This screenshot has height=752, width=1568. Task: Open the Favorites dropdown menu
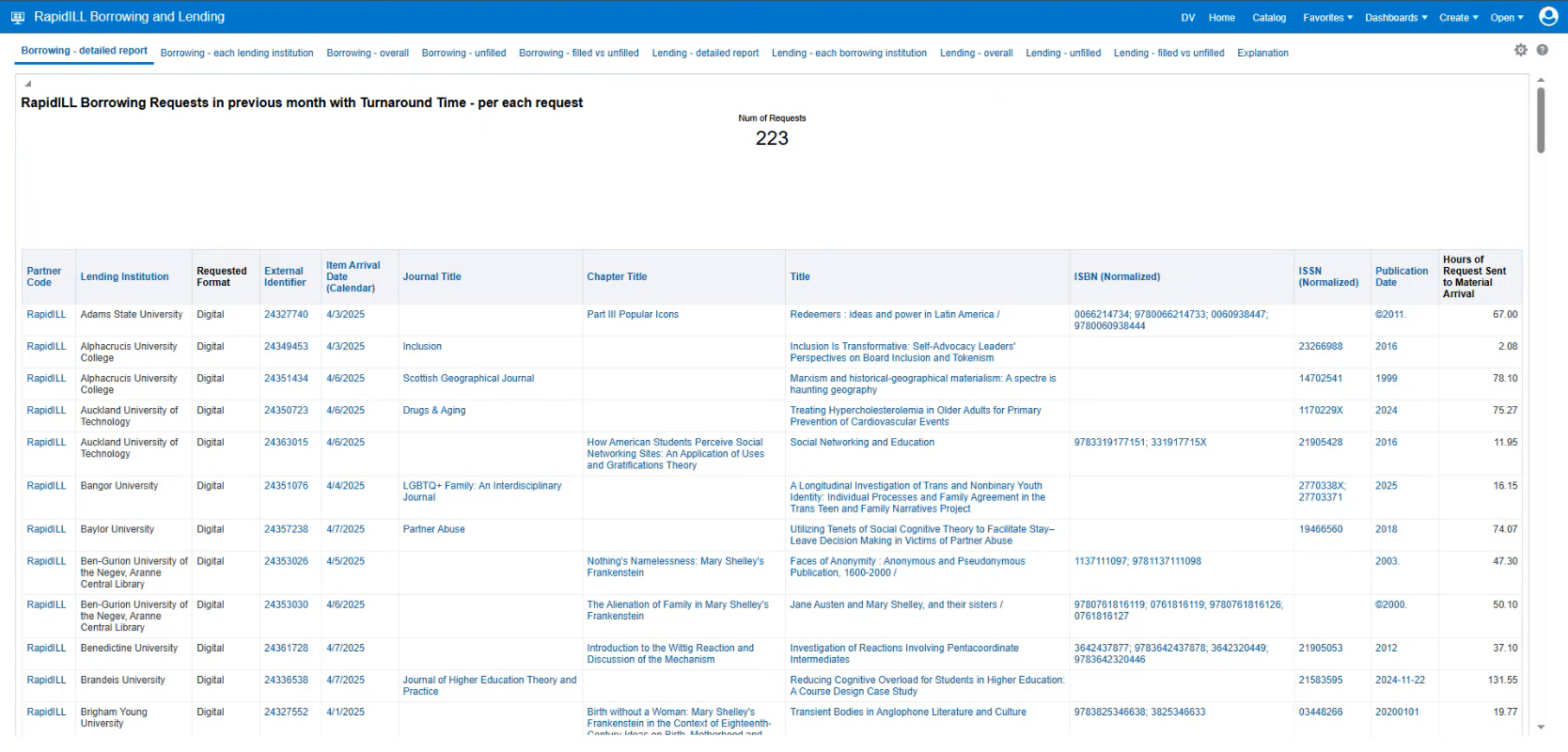point(1327,18)
